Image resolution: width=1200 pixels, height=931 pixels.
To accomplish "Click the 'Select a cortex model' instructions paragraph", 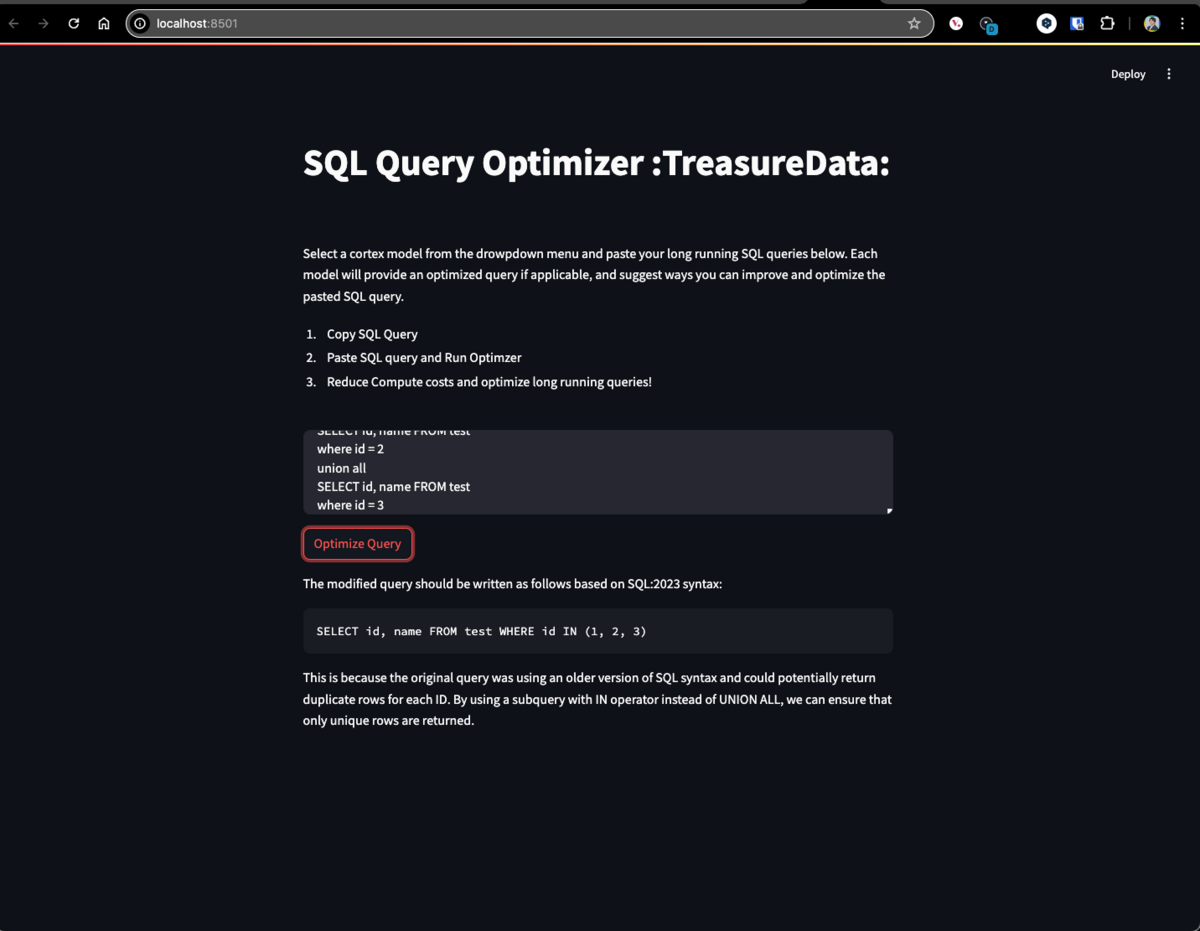I will 595,275.
